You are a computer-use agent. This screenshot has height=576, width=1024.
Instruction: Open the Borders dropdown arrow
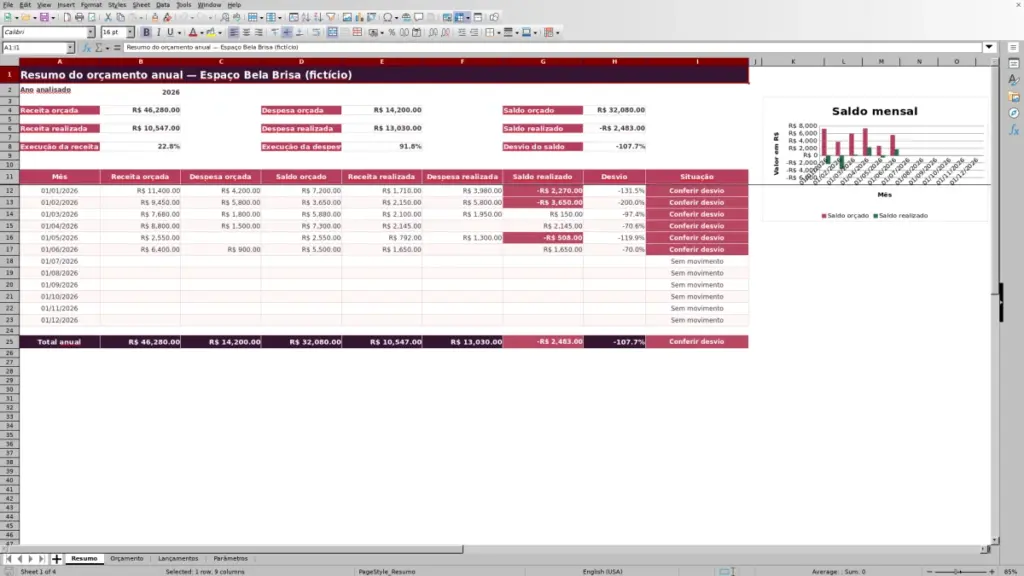click(498, 33)
